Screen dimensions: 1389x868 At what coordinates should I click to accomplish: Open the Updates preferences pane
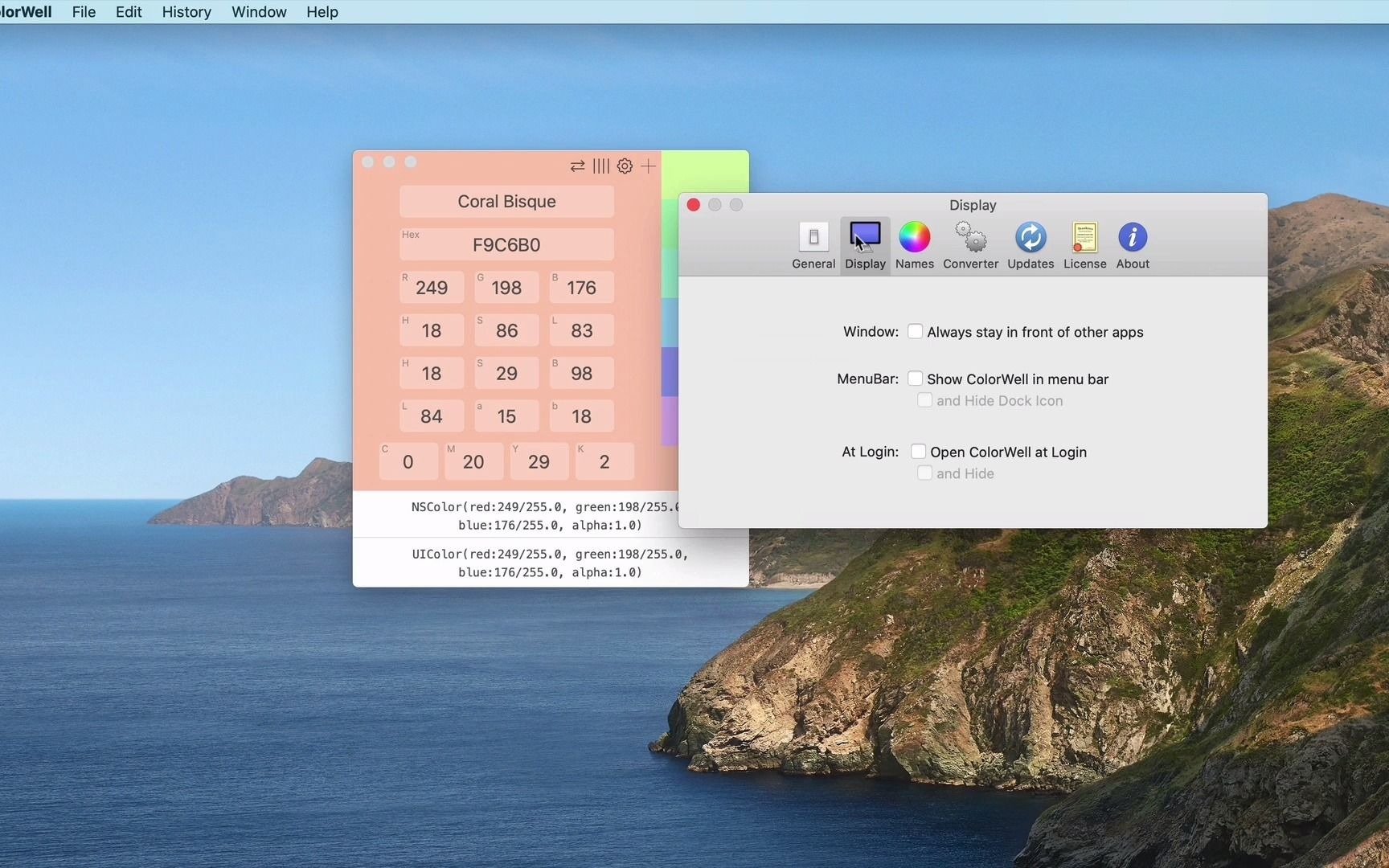[x=1030, y=245]
